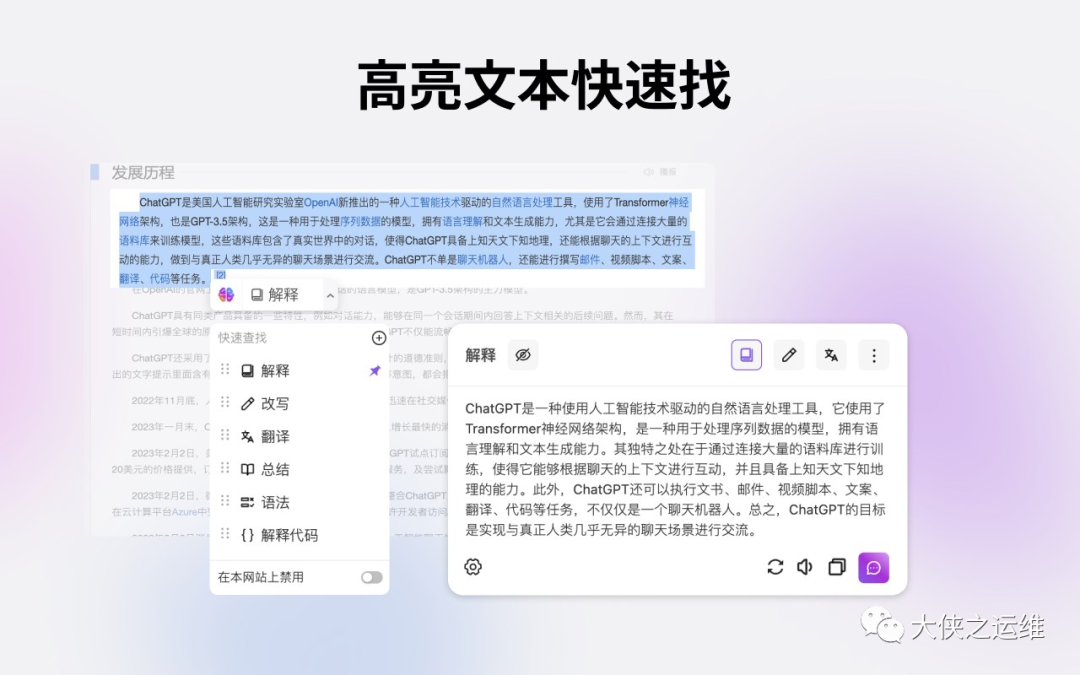This screenshot has height=675, width=1080.
Task: Click the Azure link in background article
Action: tap(185, 512)
